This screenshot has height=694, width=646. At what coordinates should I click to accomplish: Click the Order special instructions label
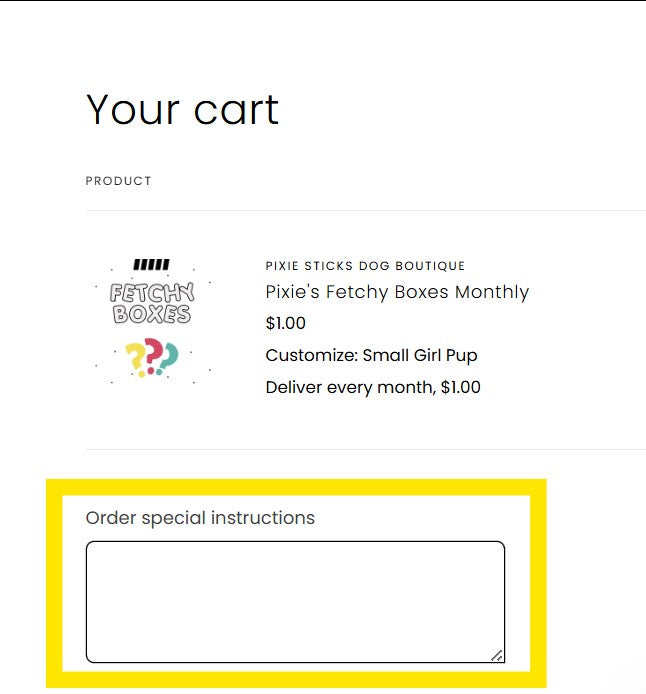point(200,518)
